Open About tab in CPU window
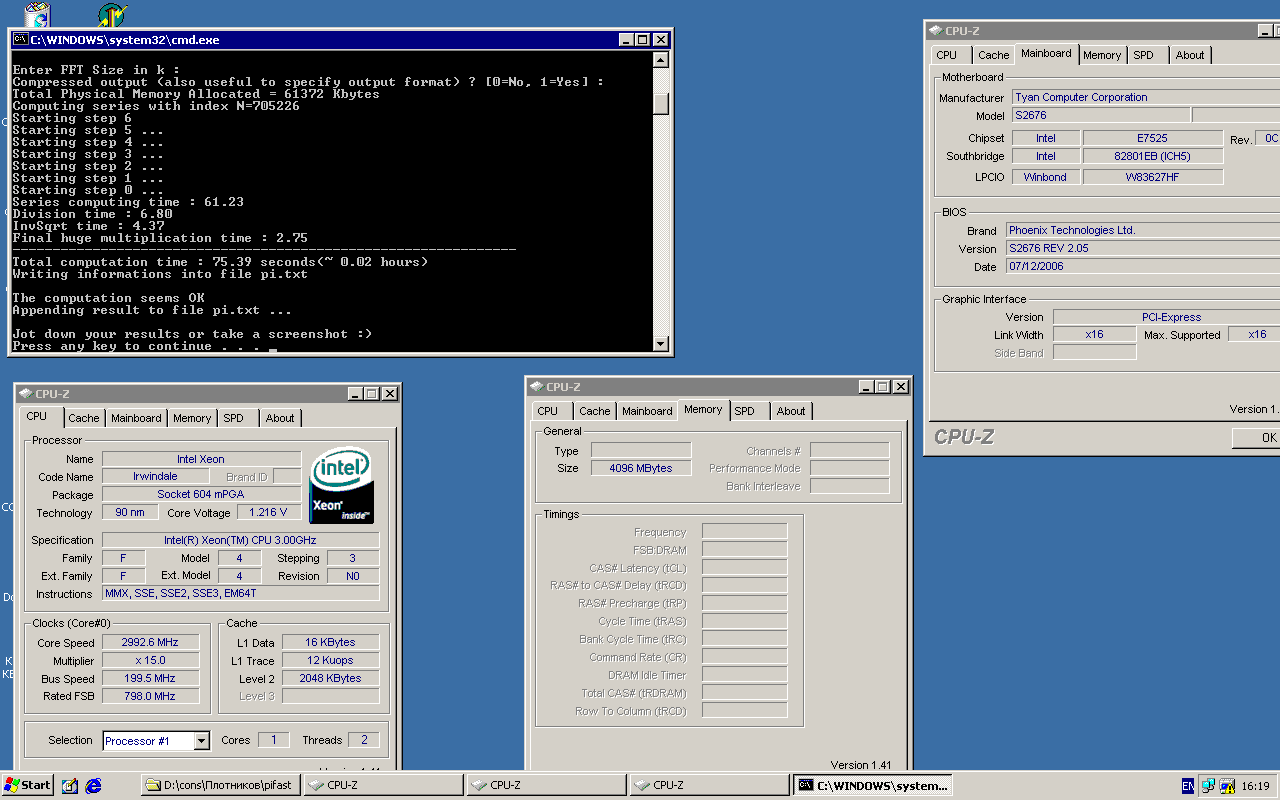Image resolution: width=1280 pixels, height=800 pixels. 280,418
